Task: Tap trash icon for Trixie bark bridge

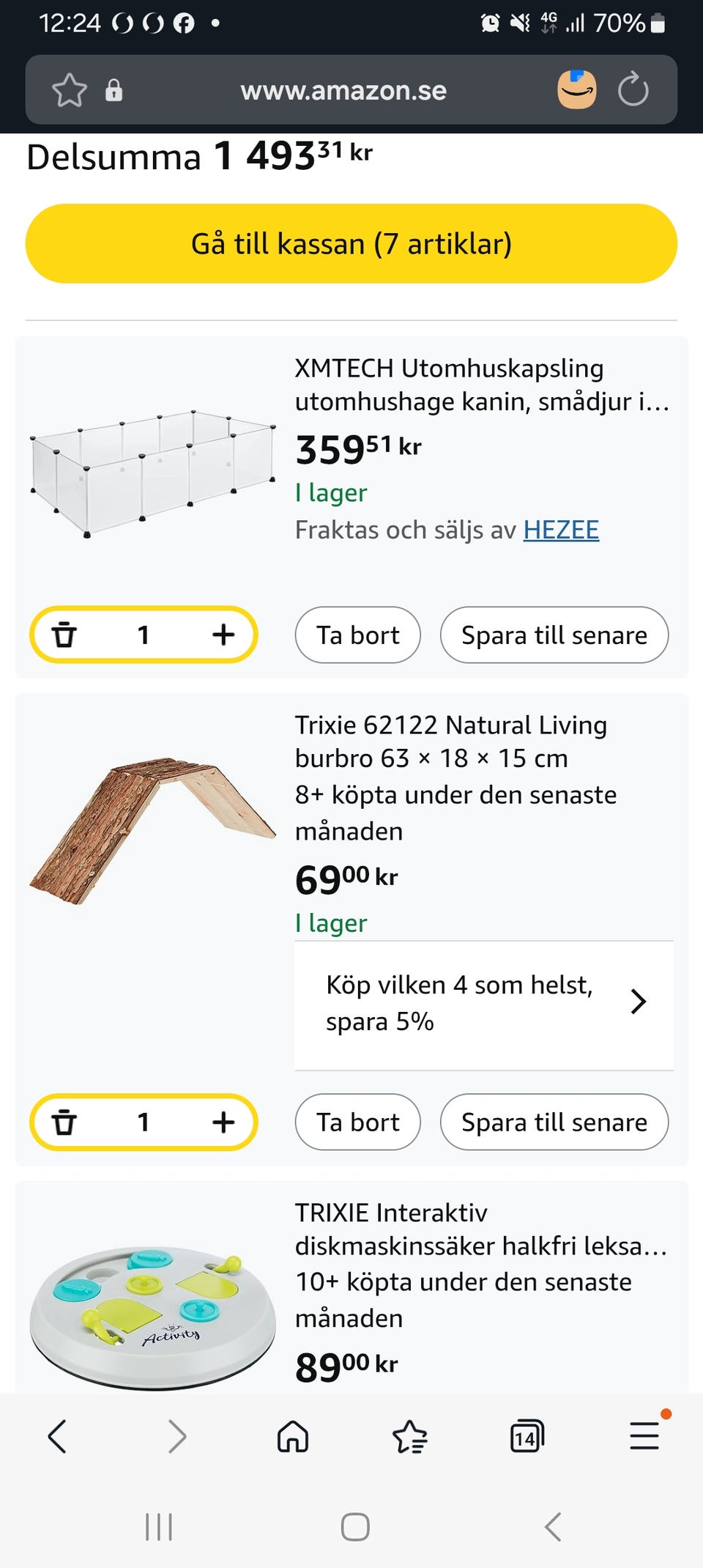Action: tap(64, 1122)
